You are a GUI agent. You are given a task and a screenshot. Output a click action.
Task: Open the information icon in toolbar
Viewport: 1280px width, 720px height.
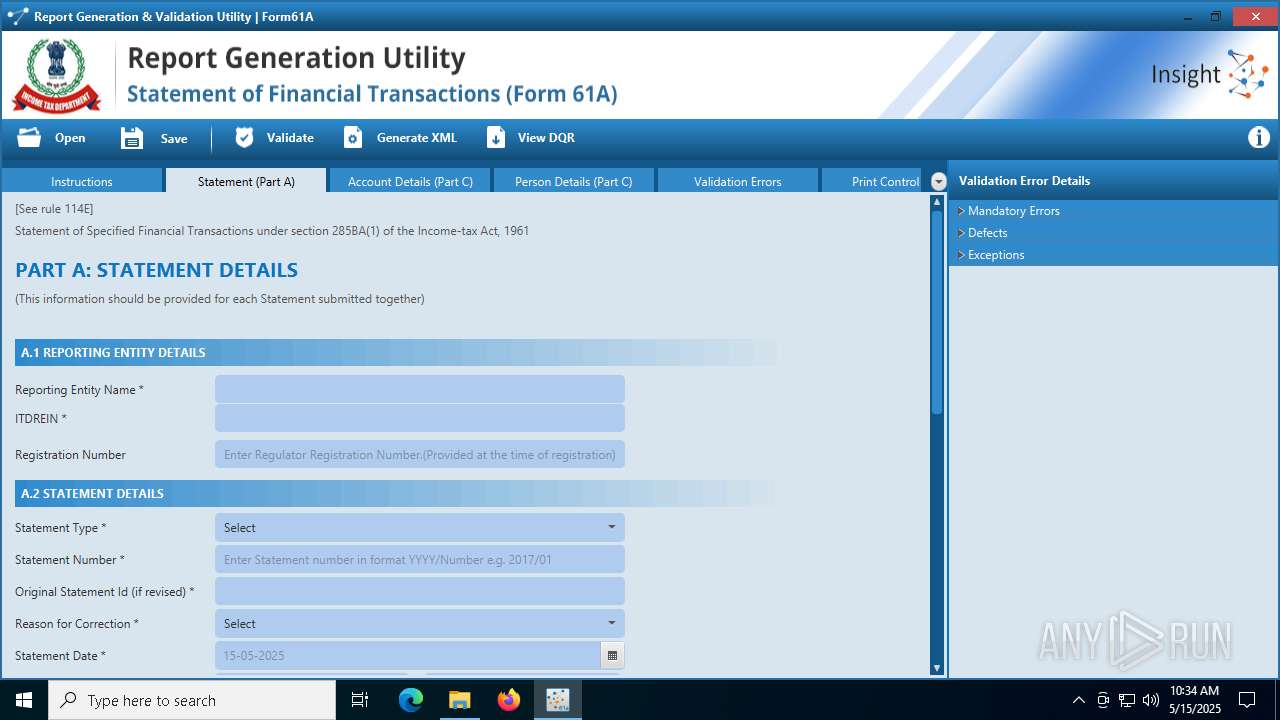point(1259,138)
